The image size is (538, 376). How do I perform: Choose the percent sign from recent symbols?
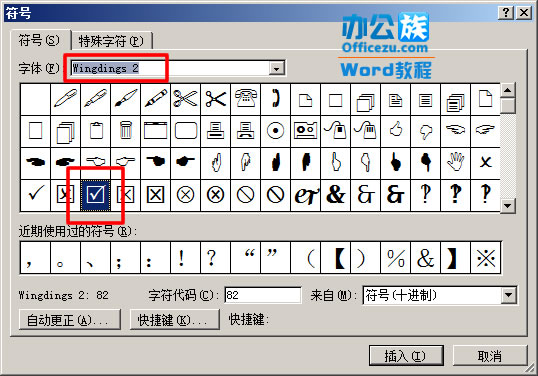[x=396, y=258]
